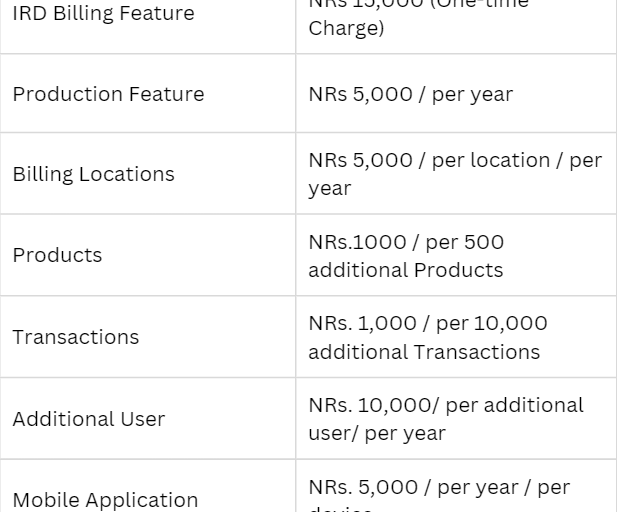
Task: Click the partially visible 'NRs 15,000 (One-time' text
Action: 418,4
